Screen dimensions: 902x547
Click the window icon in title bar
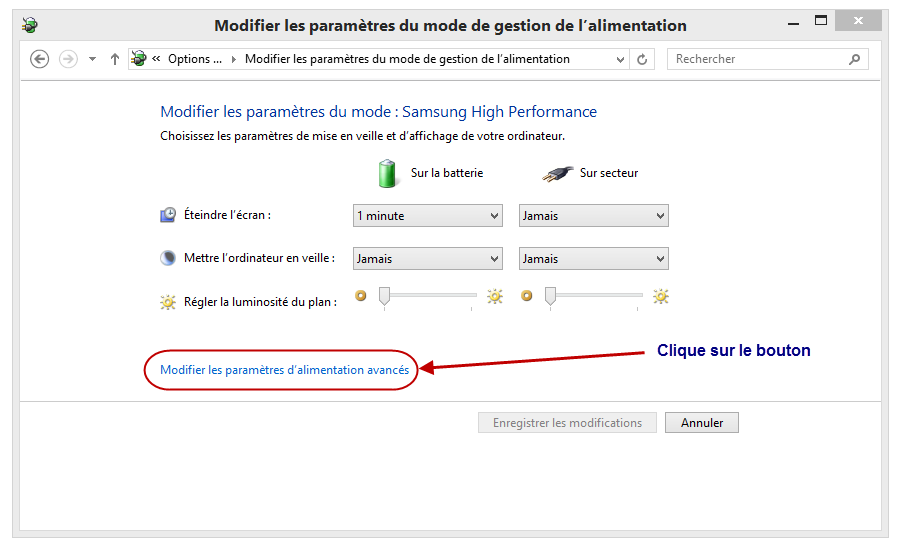click(x=30, y=26)
